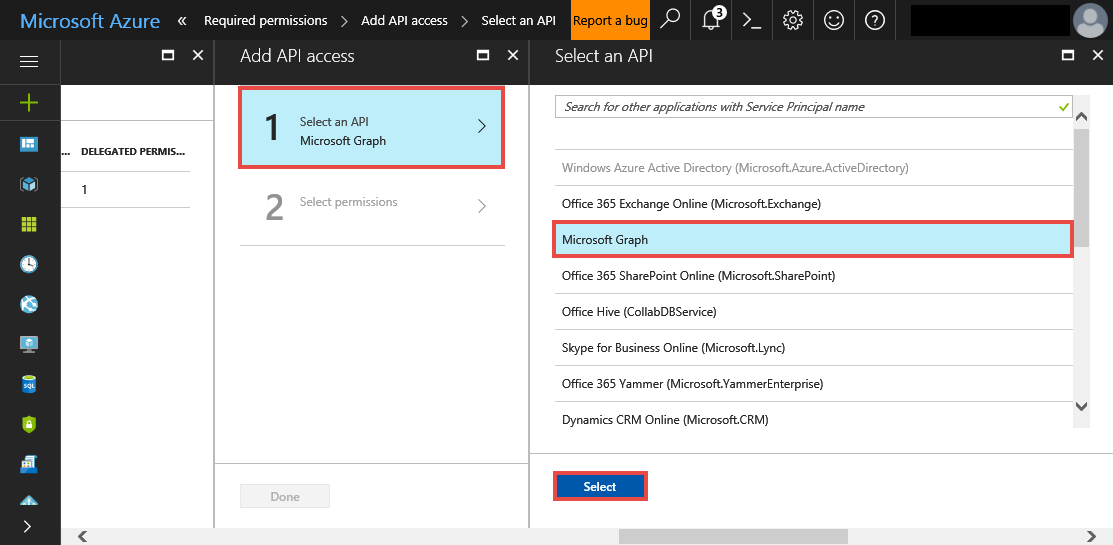Viewport: 1113px width, 545px height.
Task: Toggle the hamburger menu in sidebar
Action: click(29, 62)
